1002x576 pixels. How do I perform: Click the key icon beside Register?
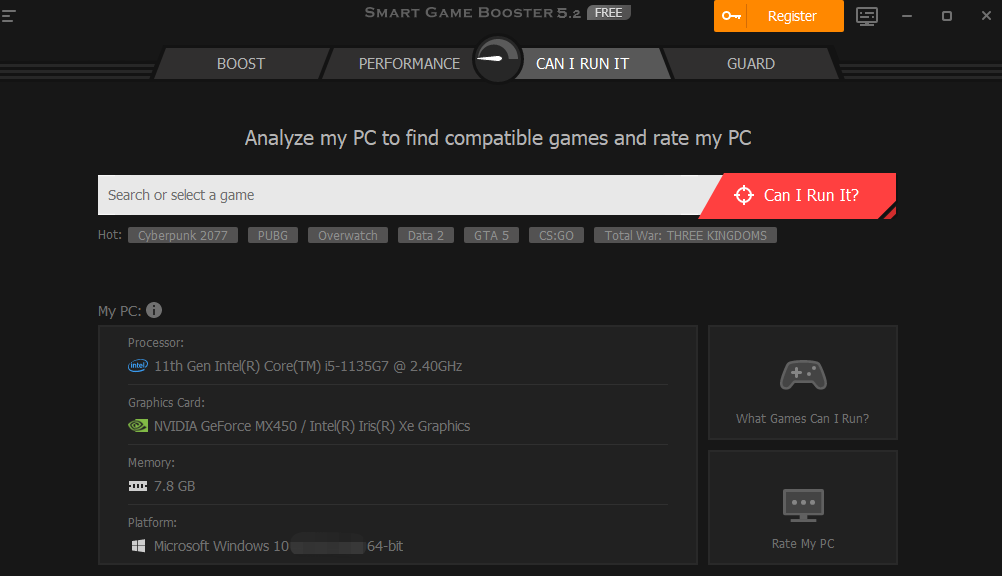730,16
